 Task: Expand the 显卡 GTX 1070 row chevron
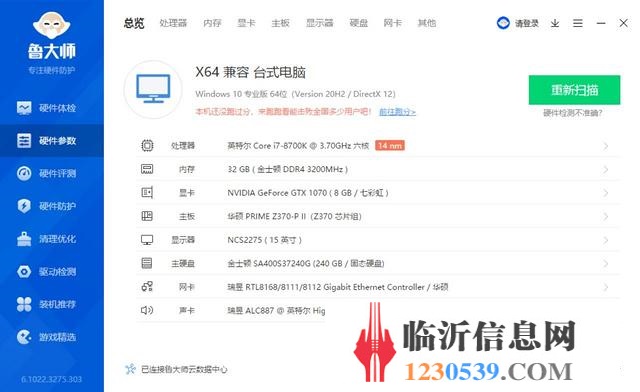(x=606, y=193)
